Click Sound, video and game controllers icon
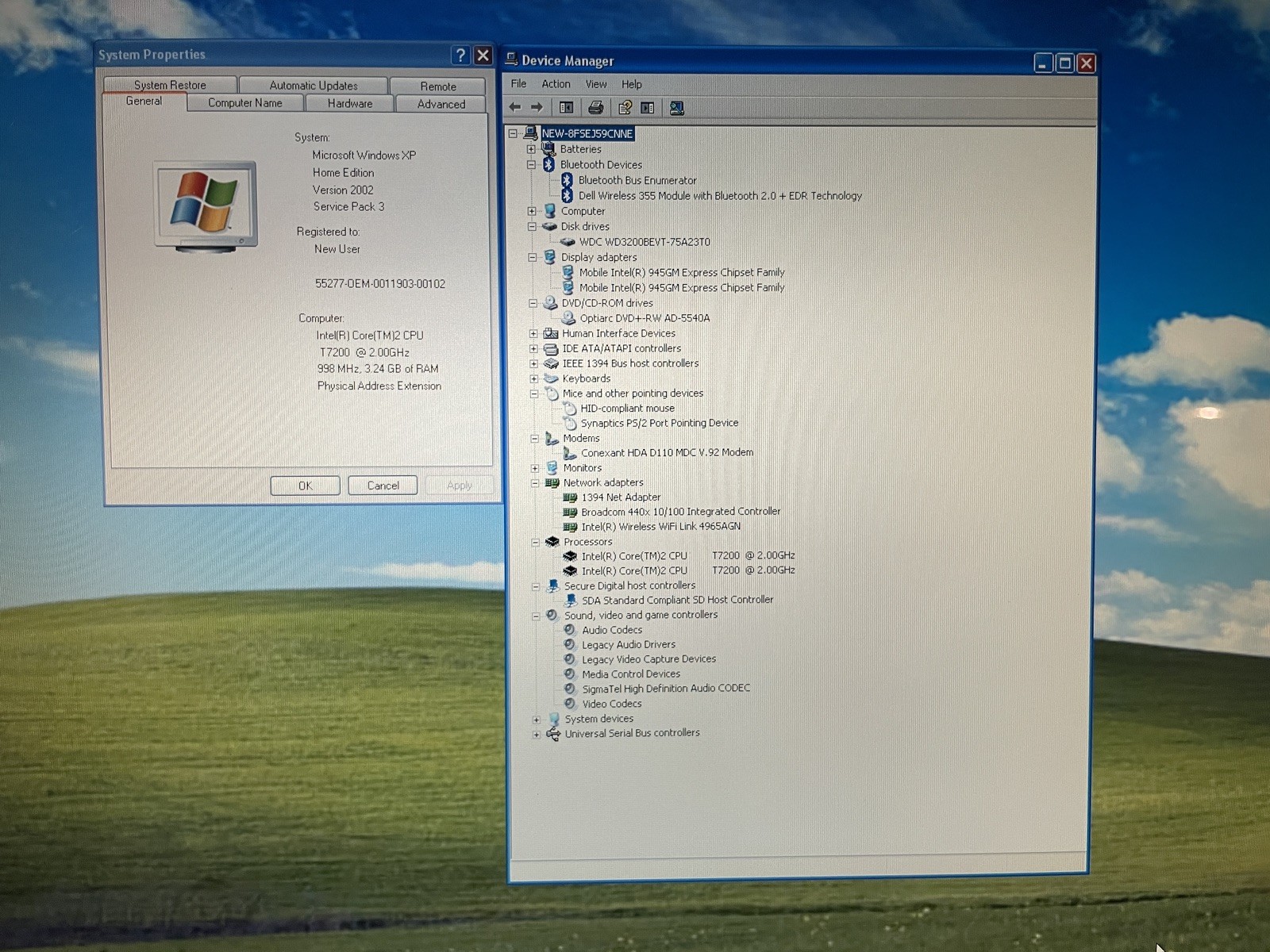This screenshot has height=952, width=1270. 552,615
